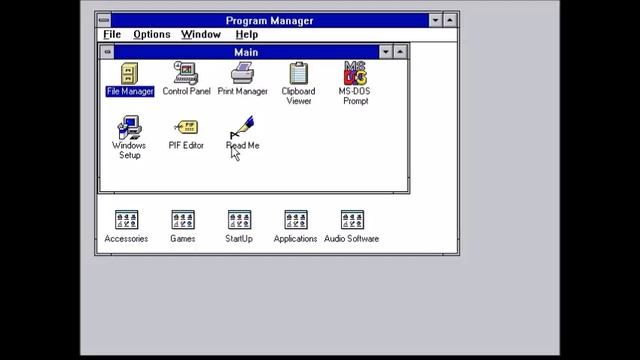Click the 'Read Me' label text
Viewport: 640px width, 360px height.
pyautogui.click(x=242, y=146)
